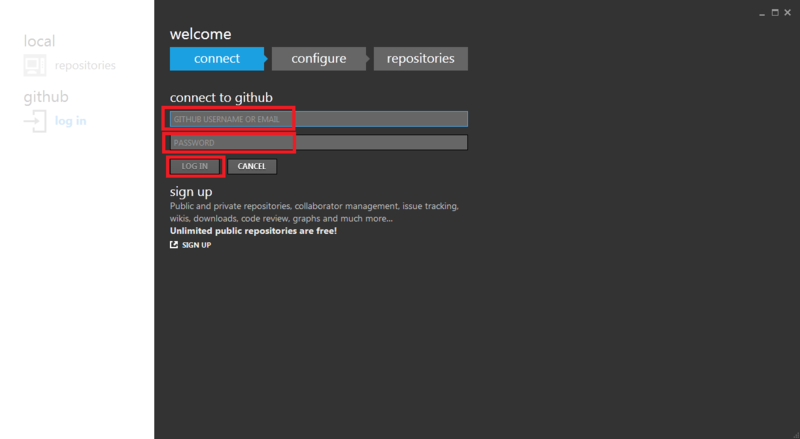Click the CANCEL button
800x439 pixels.
[252, 166]
